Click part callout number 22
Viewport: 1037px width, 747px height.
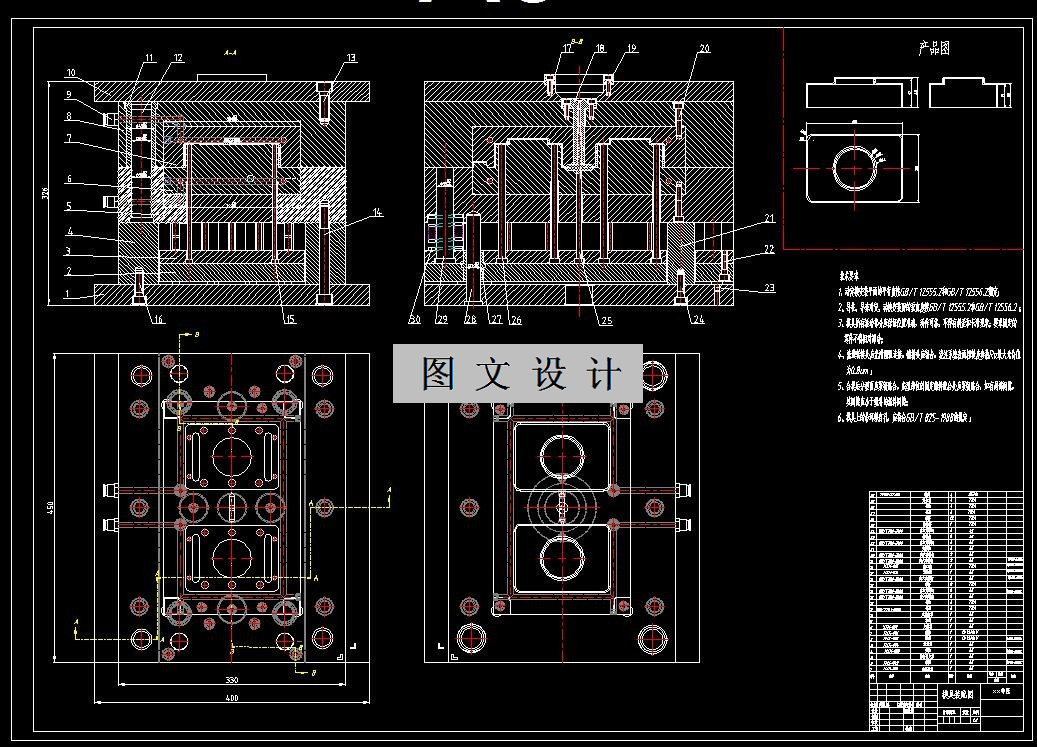pos(769,249)
